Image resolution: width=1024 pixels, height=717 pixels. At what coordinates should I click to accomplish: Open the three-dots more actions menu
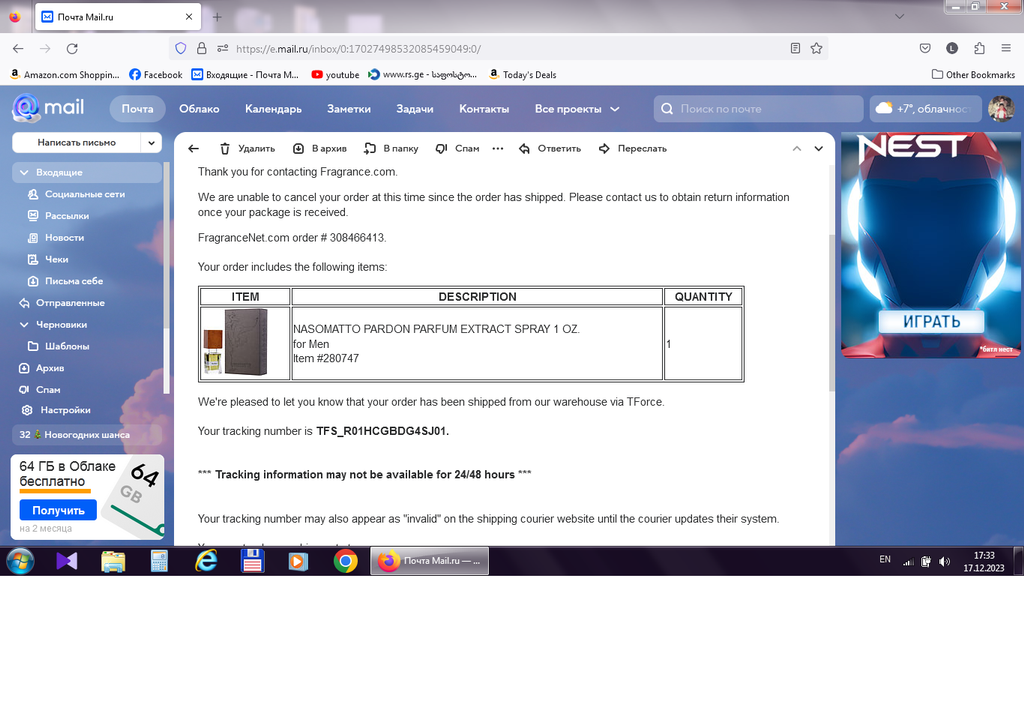pos(498,149)
